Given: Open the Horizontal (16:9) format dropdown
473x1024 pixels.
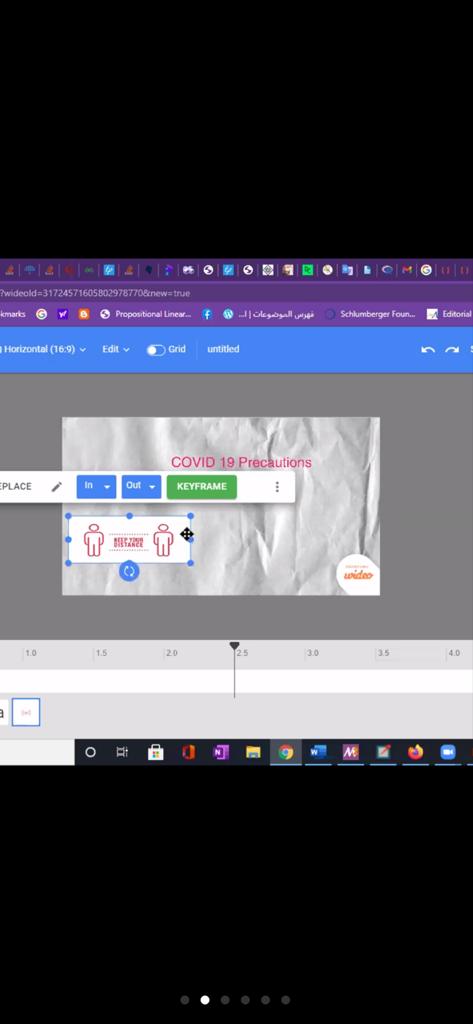Looking at the screenshot, I should (44, 349).
